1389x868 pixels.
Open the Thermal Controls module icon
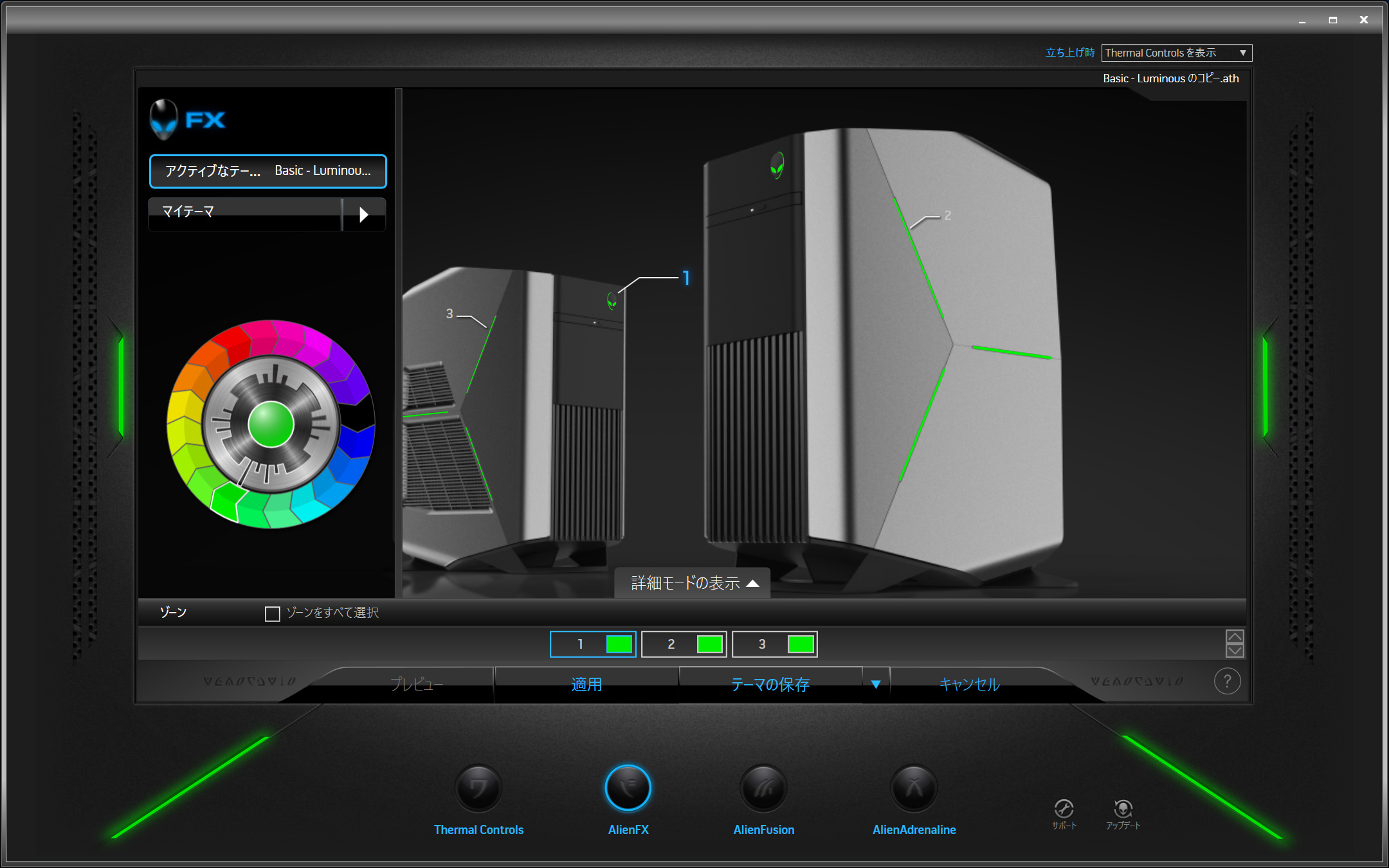click(478, 788)
